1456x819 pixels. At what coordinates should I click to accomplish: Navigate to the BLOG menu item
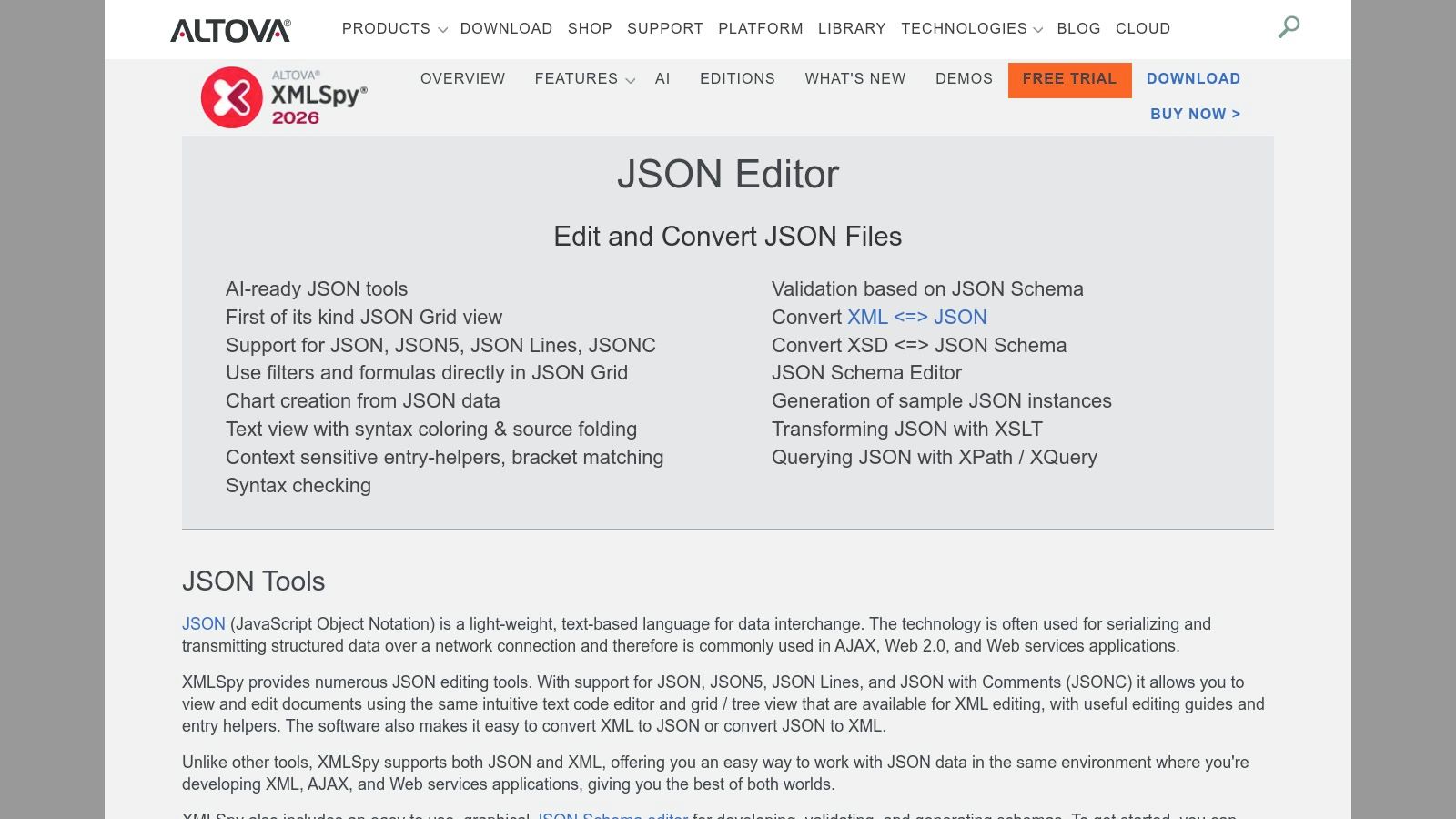pyautogui.click(x=1078, y=28)
